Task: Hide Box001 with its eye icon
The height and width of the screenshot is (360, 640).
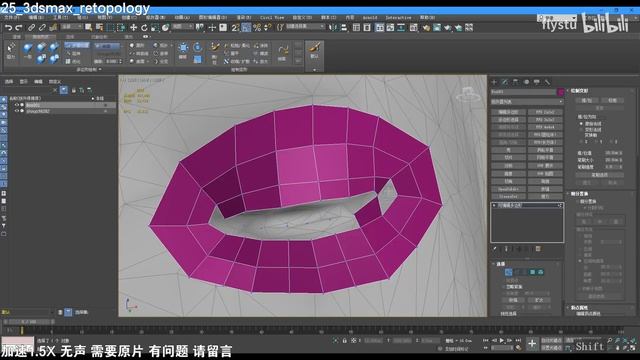Action: (17, 105)
